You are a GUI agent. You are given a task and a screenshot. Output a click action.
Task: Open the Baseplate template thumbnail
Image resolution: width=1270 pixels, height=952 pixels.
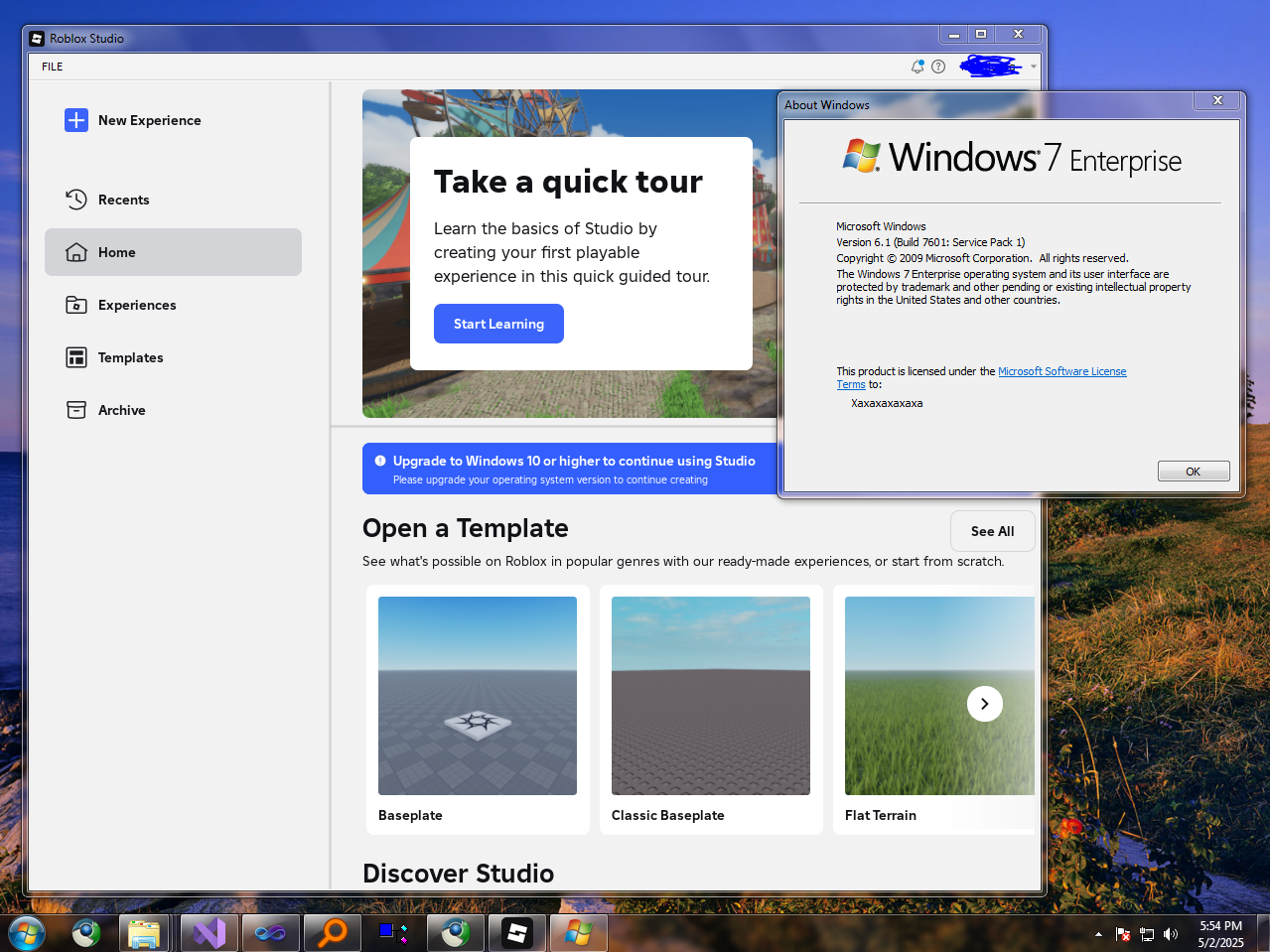pos(478,696)
